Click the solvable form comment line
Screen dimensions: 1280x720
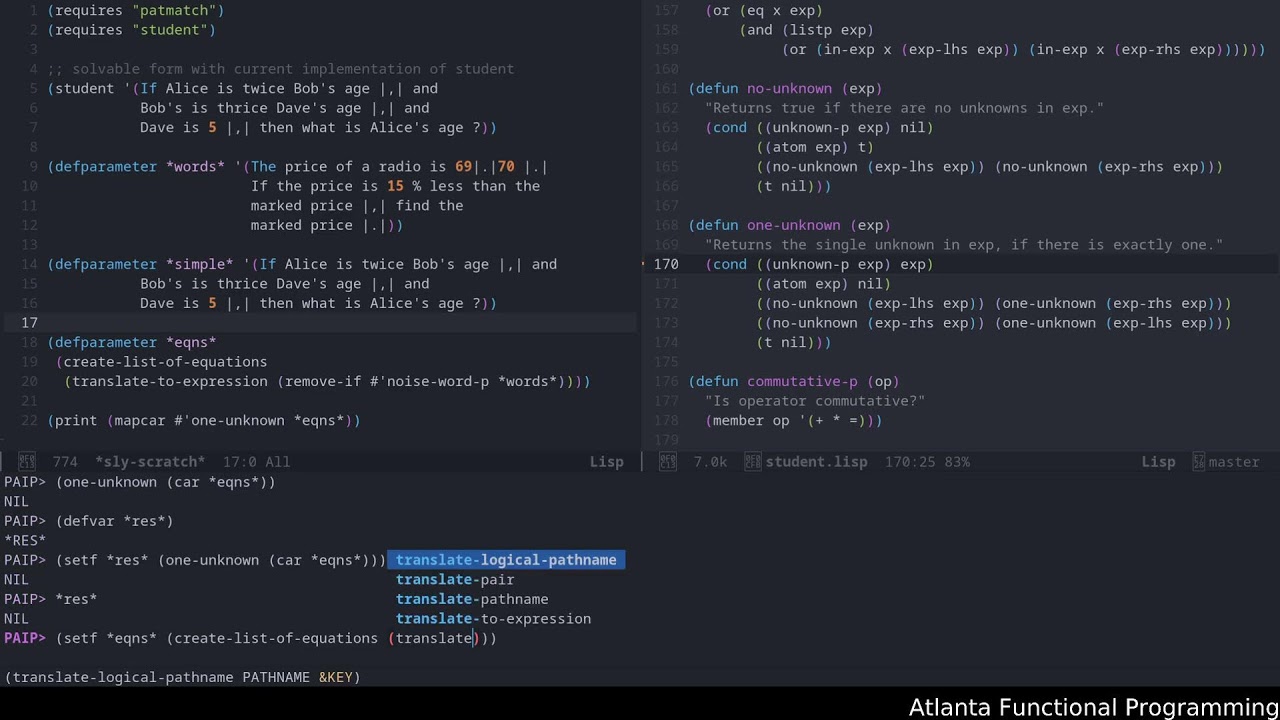[281, 69]
